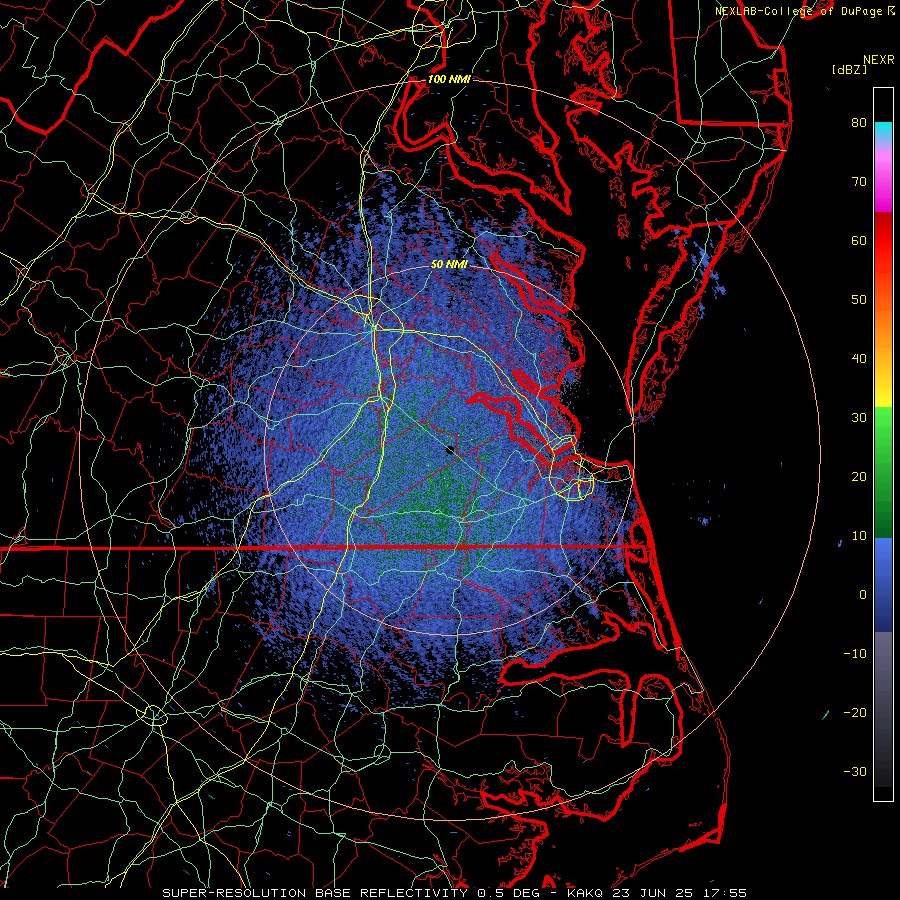Click the -30 value on the dBZ scale

coord(855,772)
